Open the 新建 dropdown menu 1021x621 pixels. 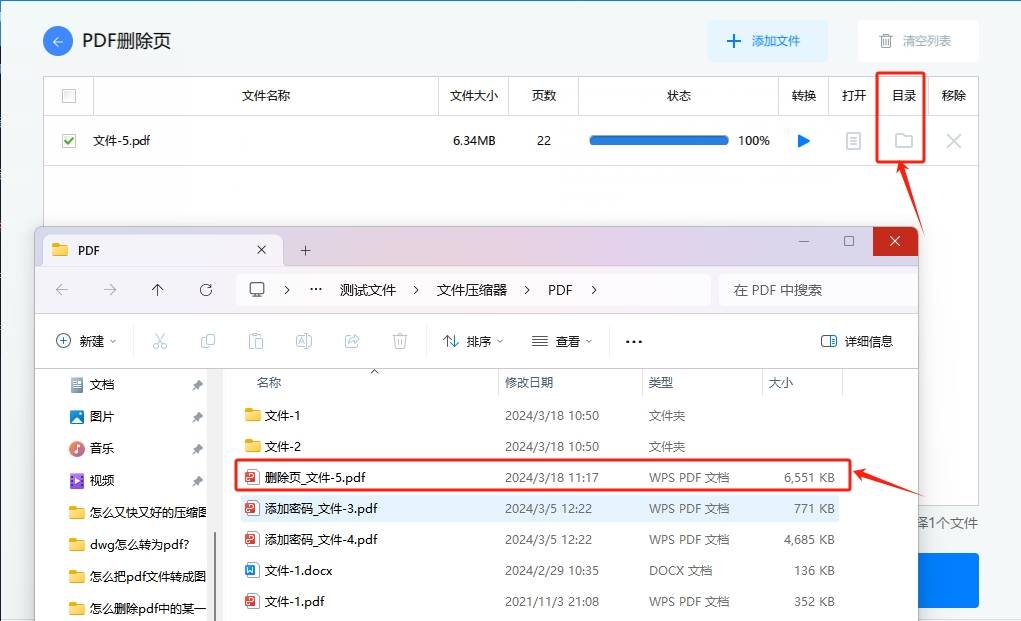click(x=86, y=341)
